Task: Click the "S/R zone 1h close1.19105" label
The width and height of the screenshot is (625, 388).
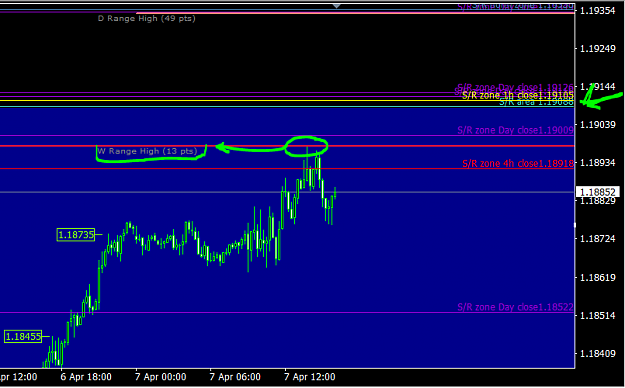Action: coord(518,95)
